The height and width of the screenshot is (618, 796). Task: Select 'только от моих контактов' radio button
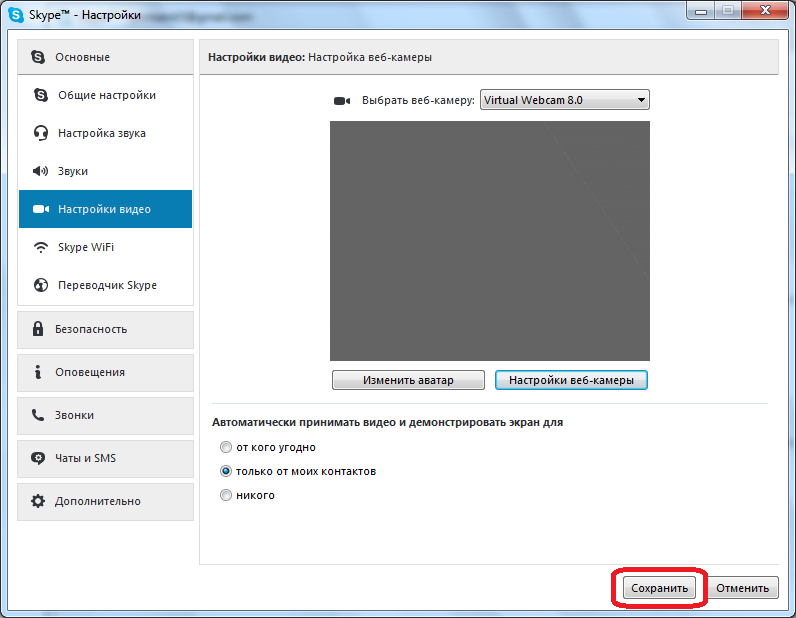pos(225,471)
